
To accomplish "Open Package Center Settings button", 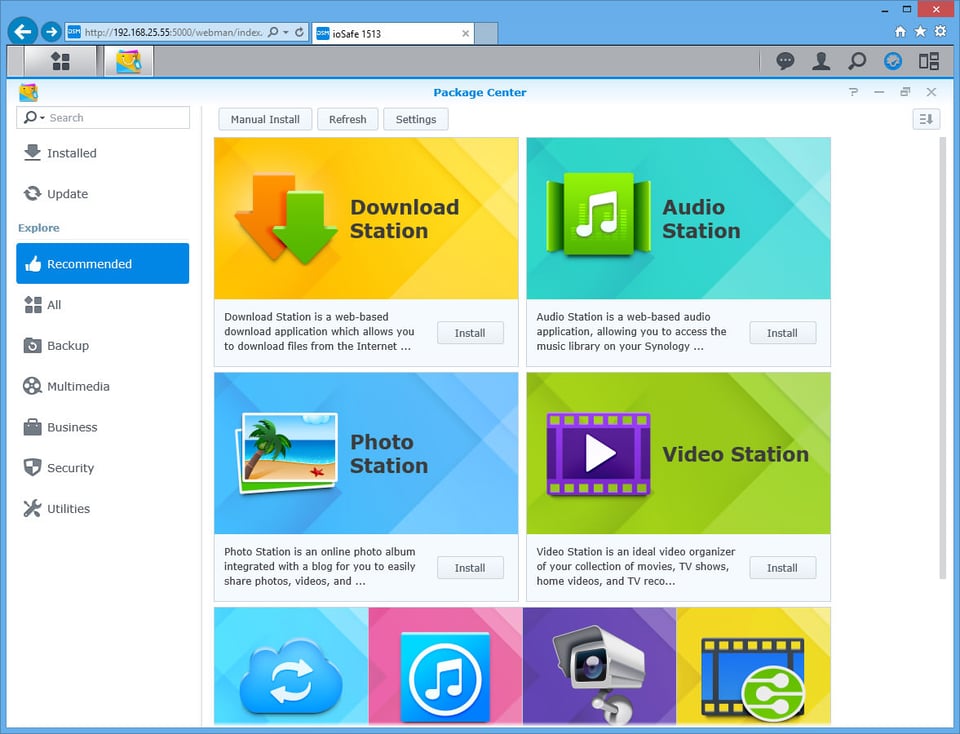I will tap(416, 119).
